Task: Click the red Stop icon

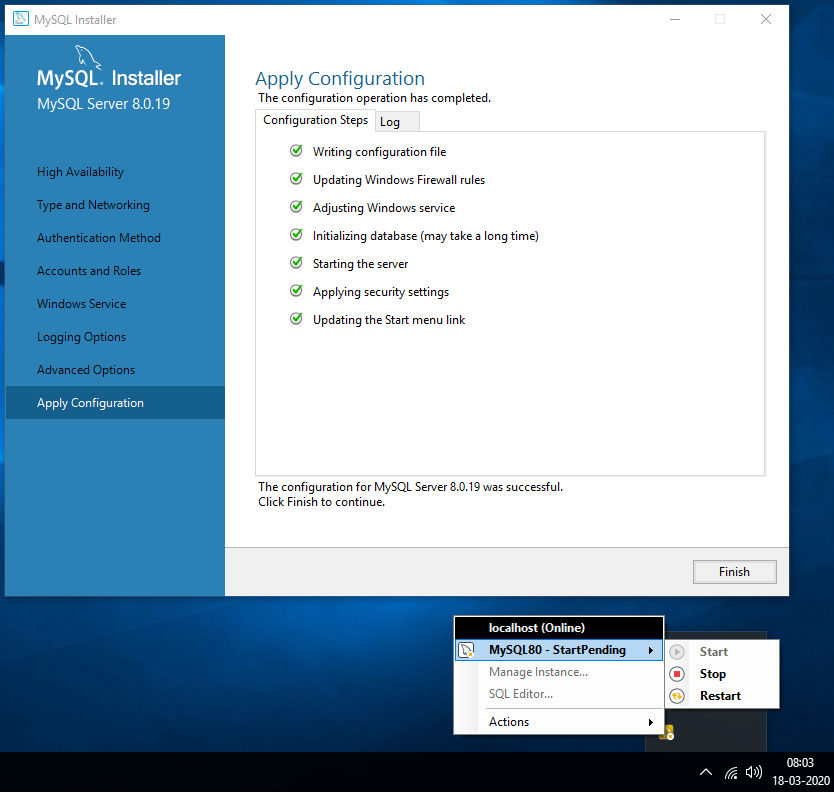Action: click(677, 674)
